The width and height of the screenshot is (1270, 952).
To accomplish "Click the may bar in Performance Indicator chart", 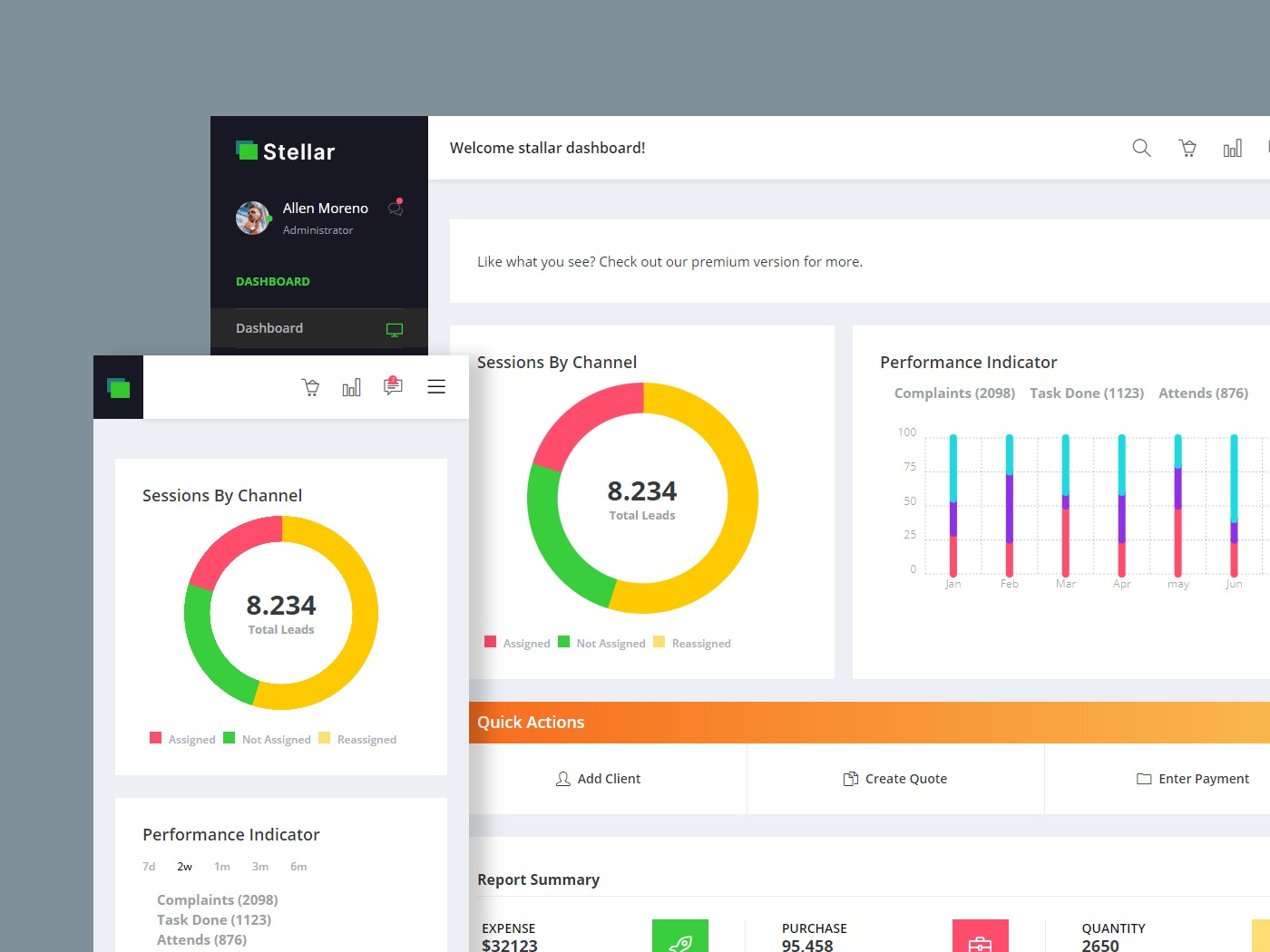I will coord(1178,505).
